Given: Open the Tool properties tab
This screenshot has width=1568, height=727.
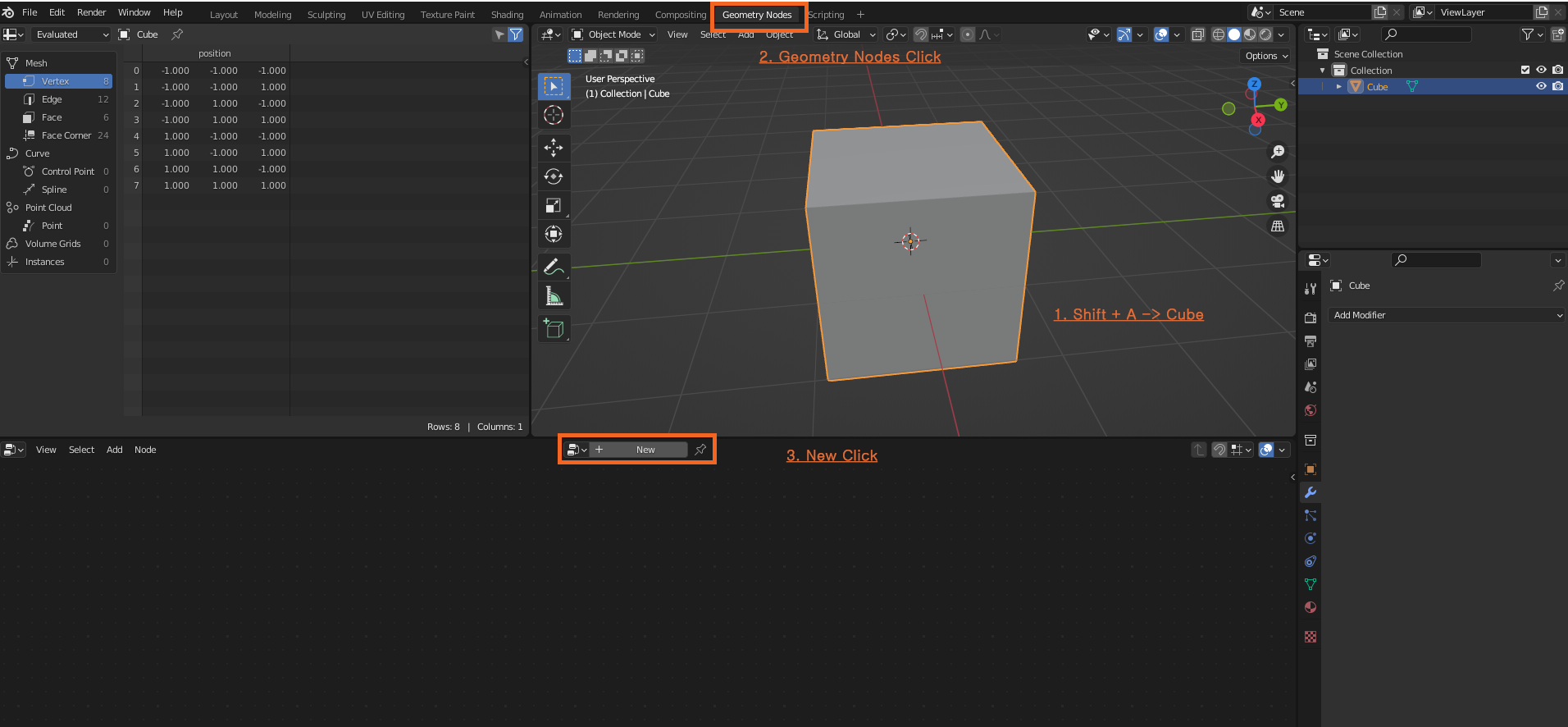Looking at the screenshot, I should [x=1310, y=288].
